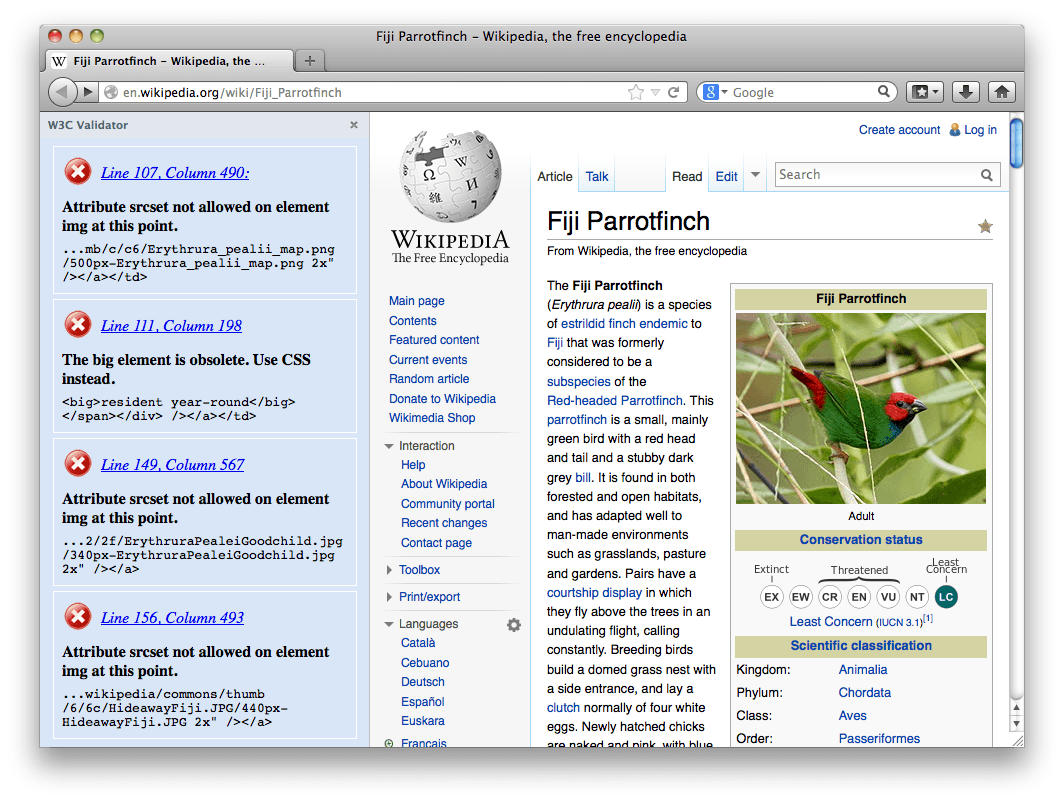
Task: Close the W3C Validator sidebar
Action: pos(353,125)
